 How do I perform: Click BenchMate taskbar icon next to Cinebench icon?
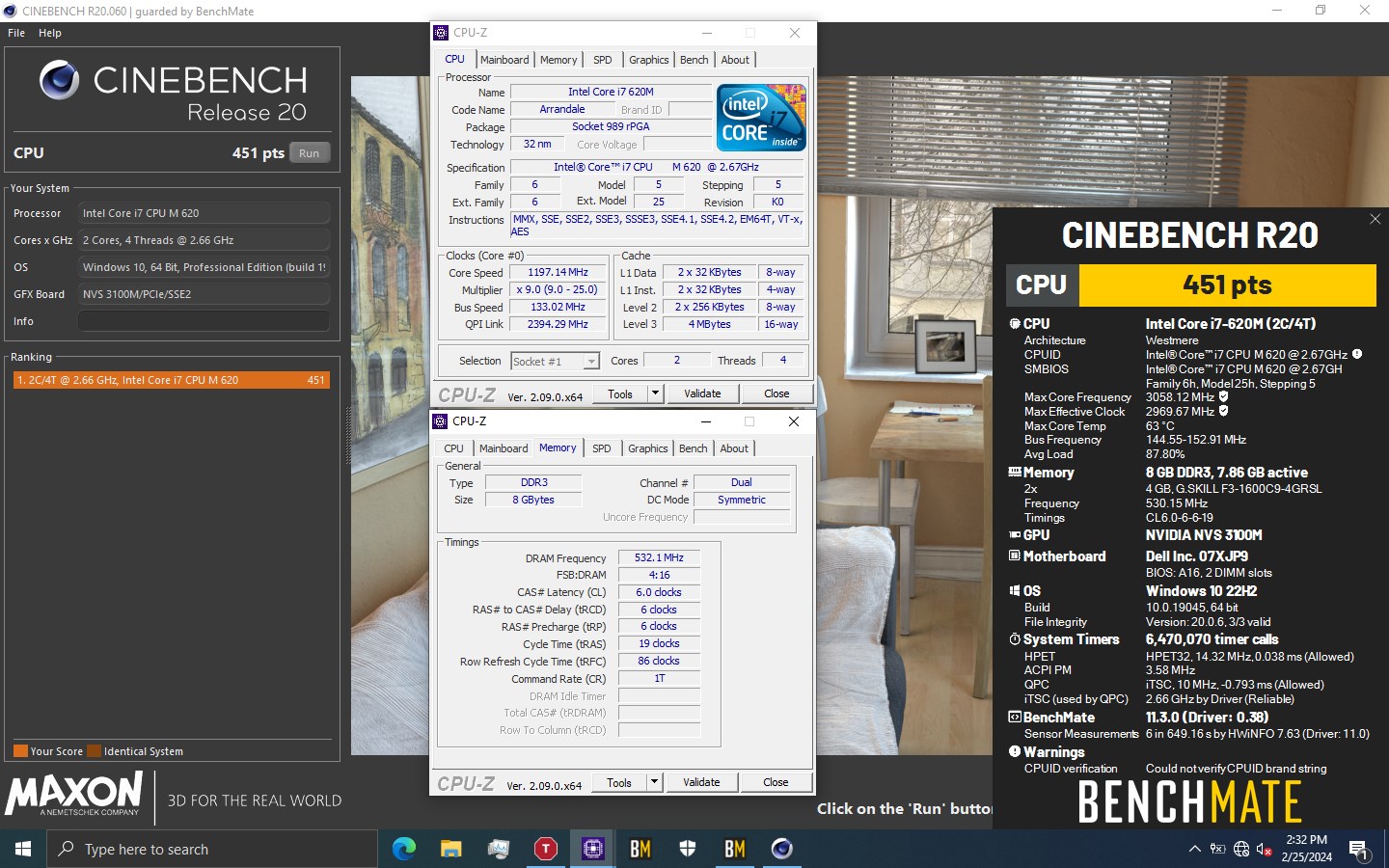(x=735, y=849)
